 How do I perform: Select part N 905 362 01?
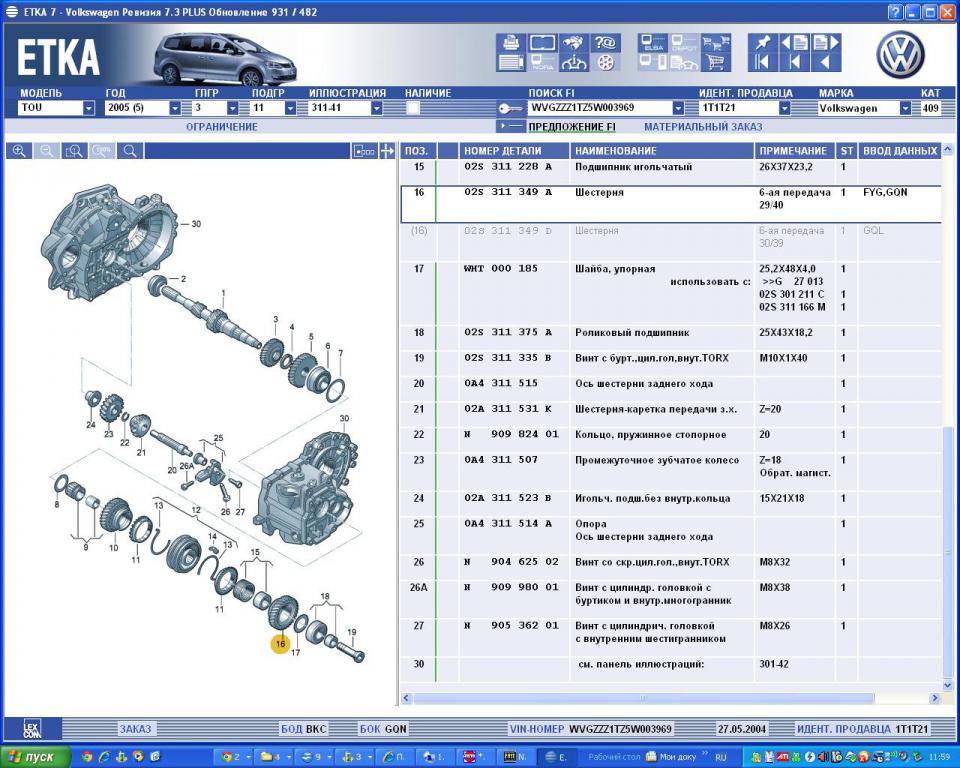(x=511, y=625)
